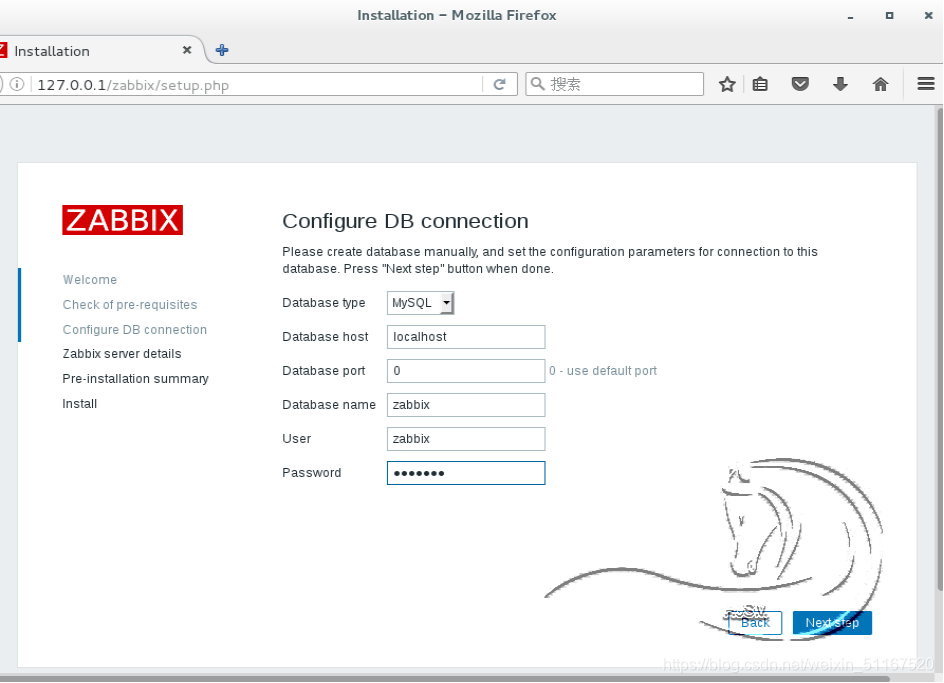Click the ZABBIX logo
Screen dimensions: 944x683
coord(122,220)
